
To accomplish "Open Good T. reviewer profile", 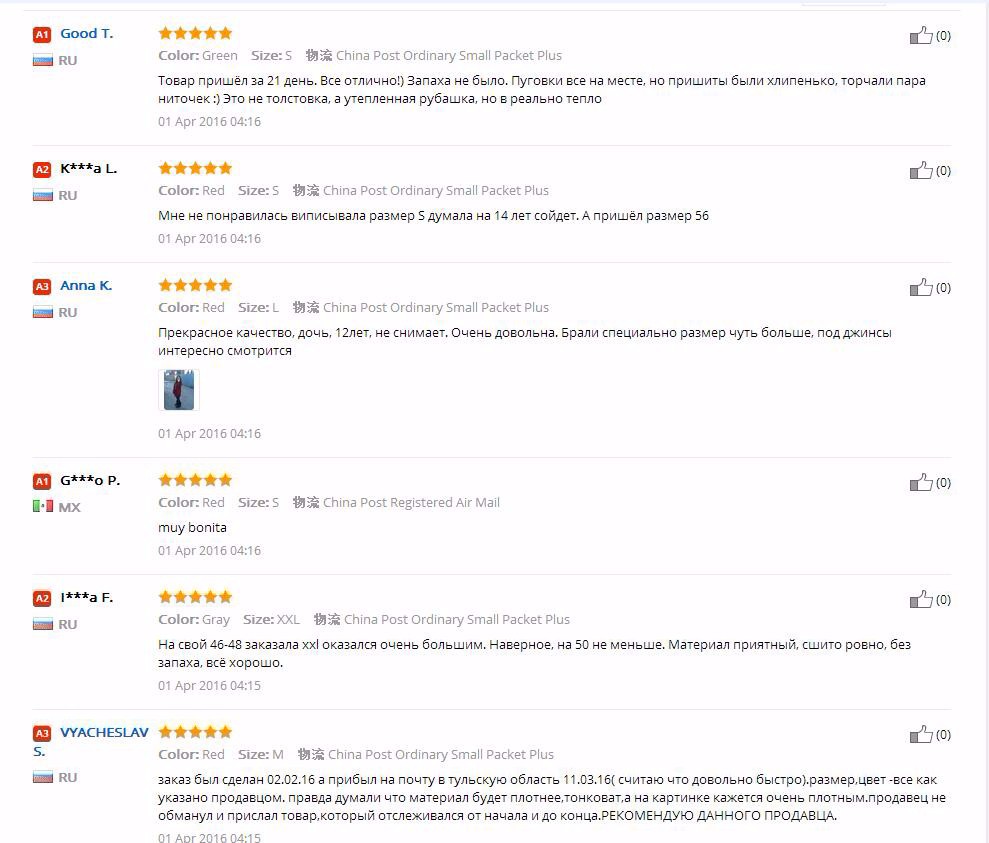I will [86, 33].
